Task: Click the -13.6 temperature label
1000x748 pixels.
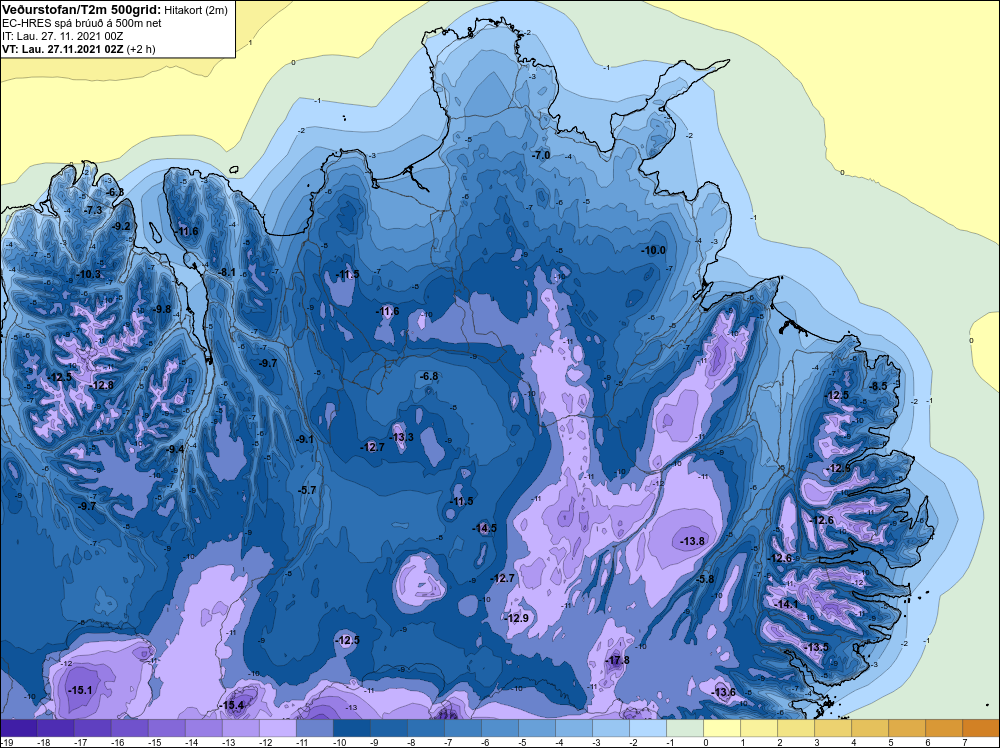Action: pos(724,693)
